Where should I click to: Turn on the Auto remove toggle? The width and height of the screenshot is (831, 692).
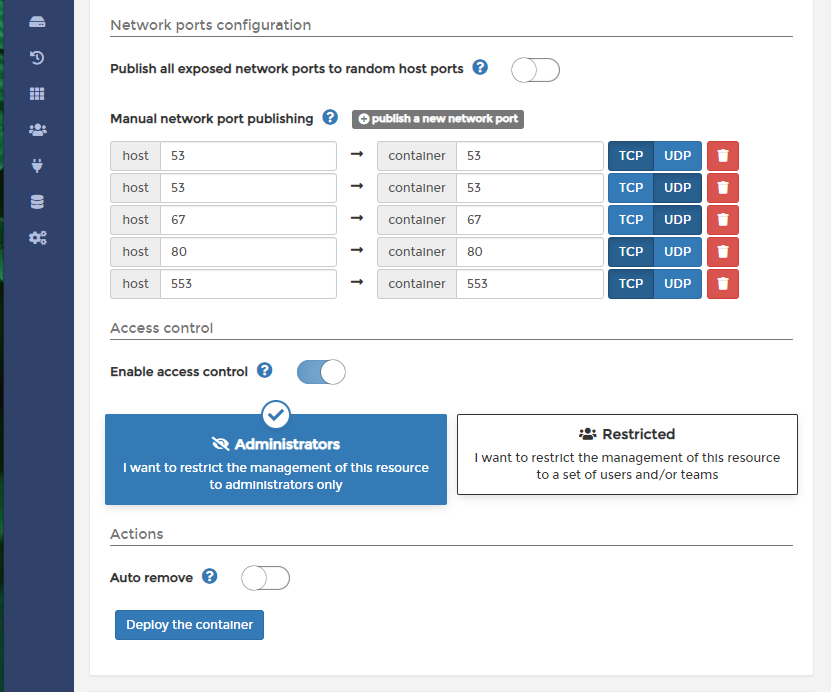point(265,578)
